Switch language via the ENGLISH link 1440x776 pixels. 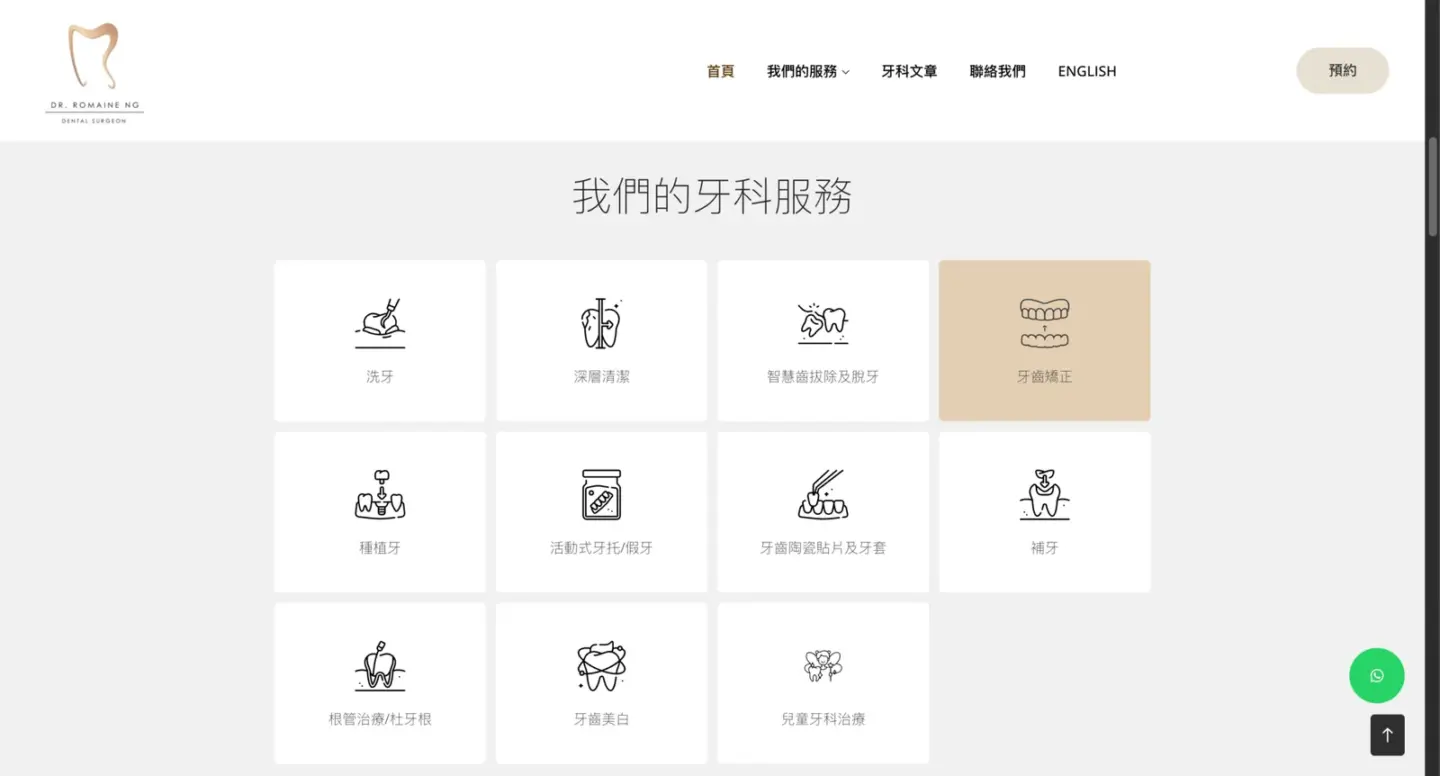tap(1087, 71)
